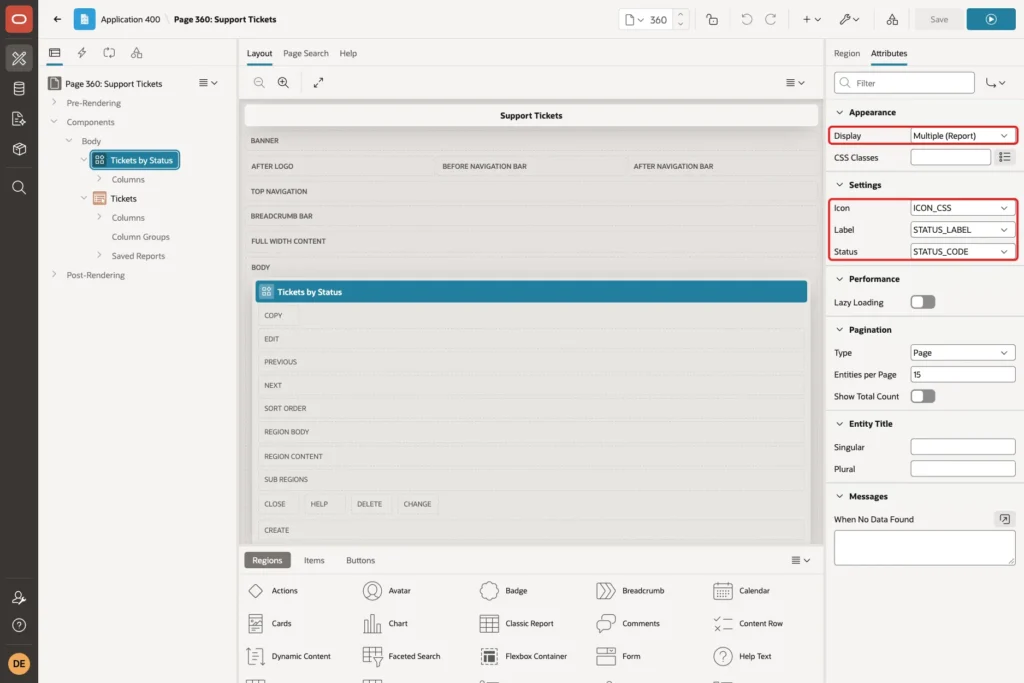Click the property Filter search field
Screen dimensions: 1024x683
pyautogui.click(x=904, y=83)
